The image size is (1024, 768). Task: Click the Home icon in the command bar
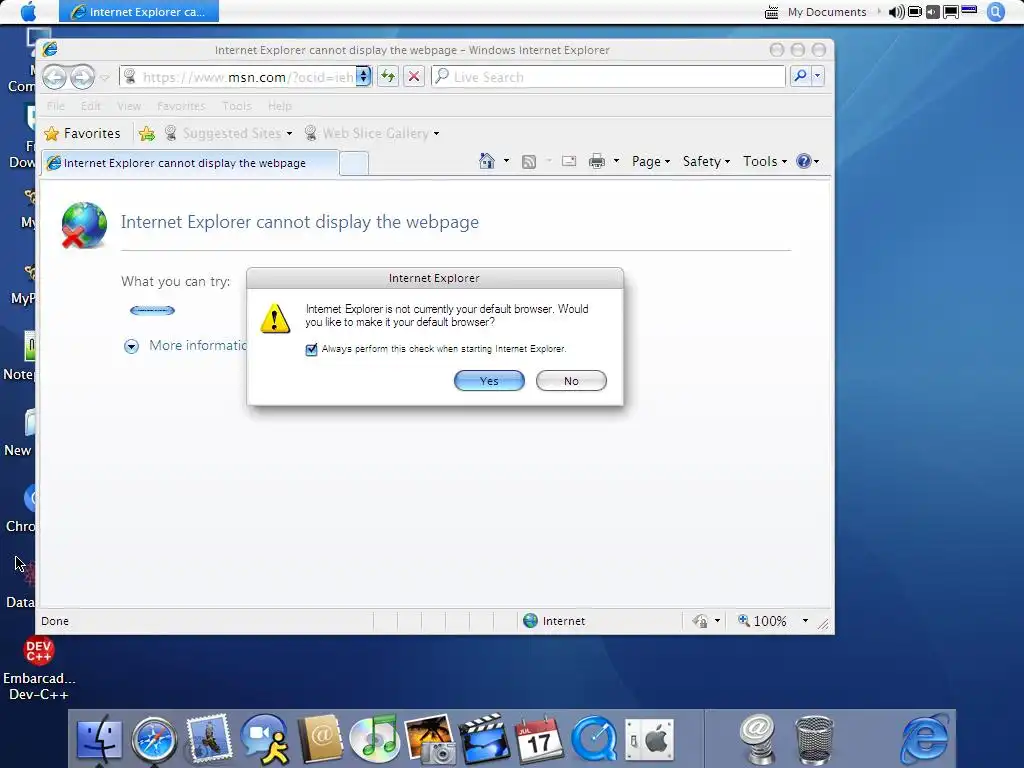(x=487, y=161)
